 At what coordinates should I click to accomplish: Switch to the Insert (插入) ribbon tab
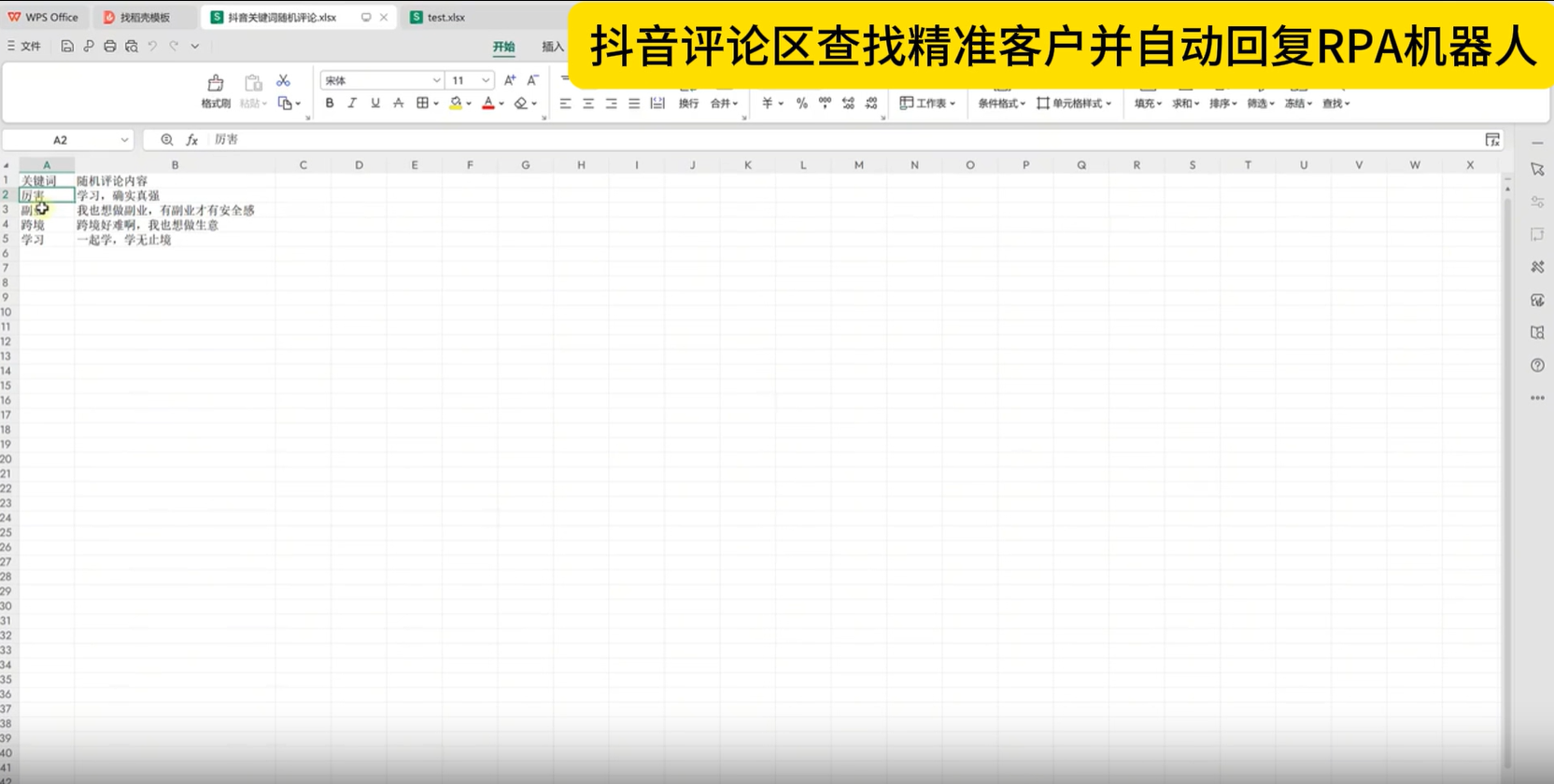pyautogui.click(x=553, y=47)
